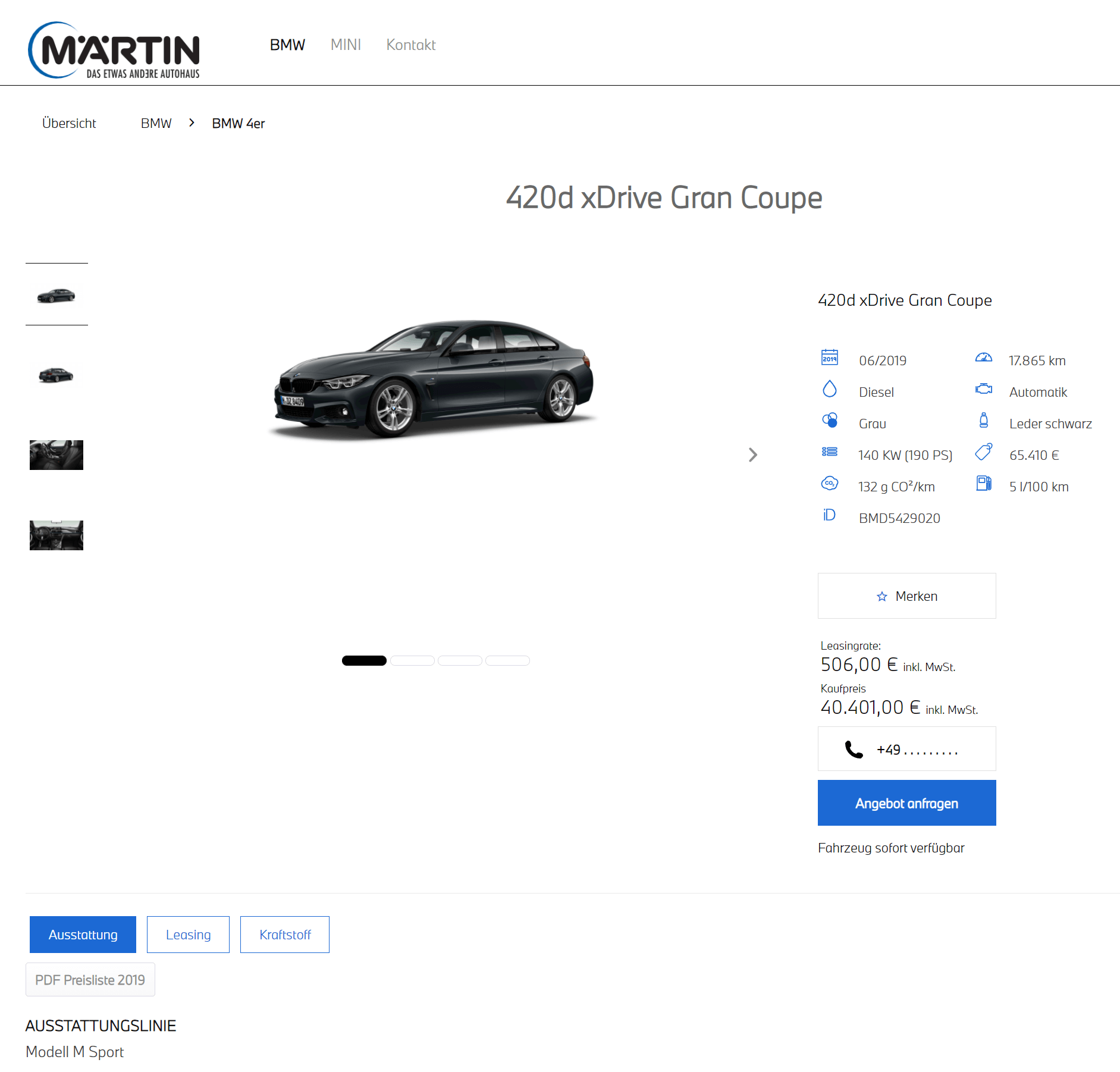Download the PDF Preisliste 2019
The image size is (1120, 1072).
pyautogui.click(x=90, y=980)
